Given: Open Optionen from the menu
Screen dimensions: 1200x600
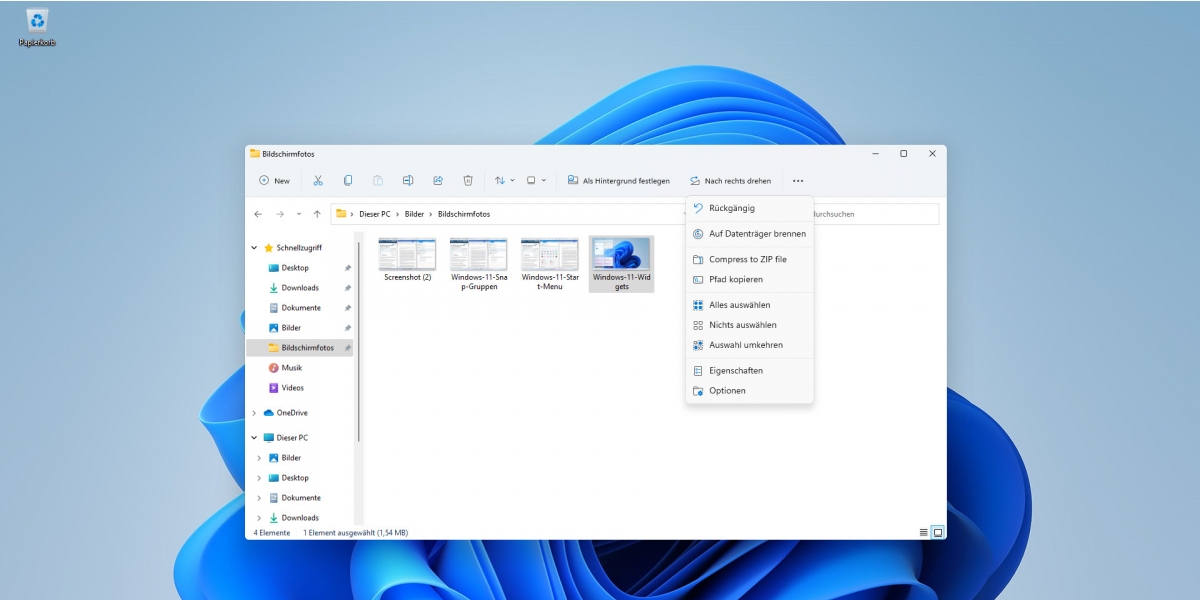Looking at the screenshot, I should 750,391.
